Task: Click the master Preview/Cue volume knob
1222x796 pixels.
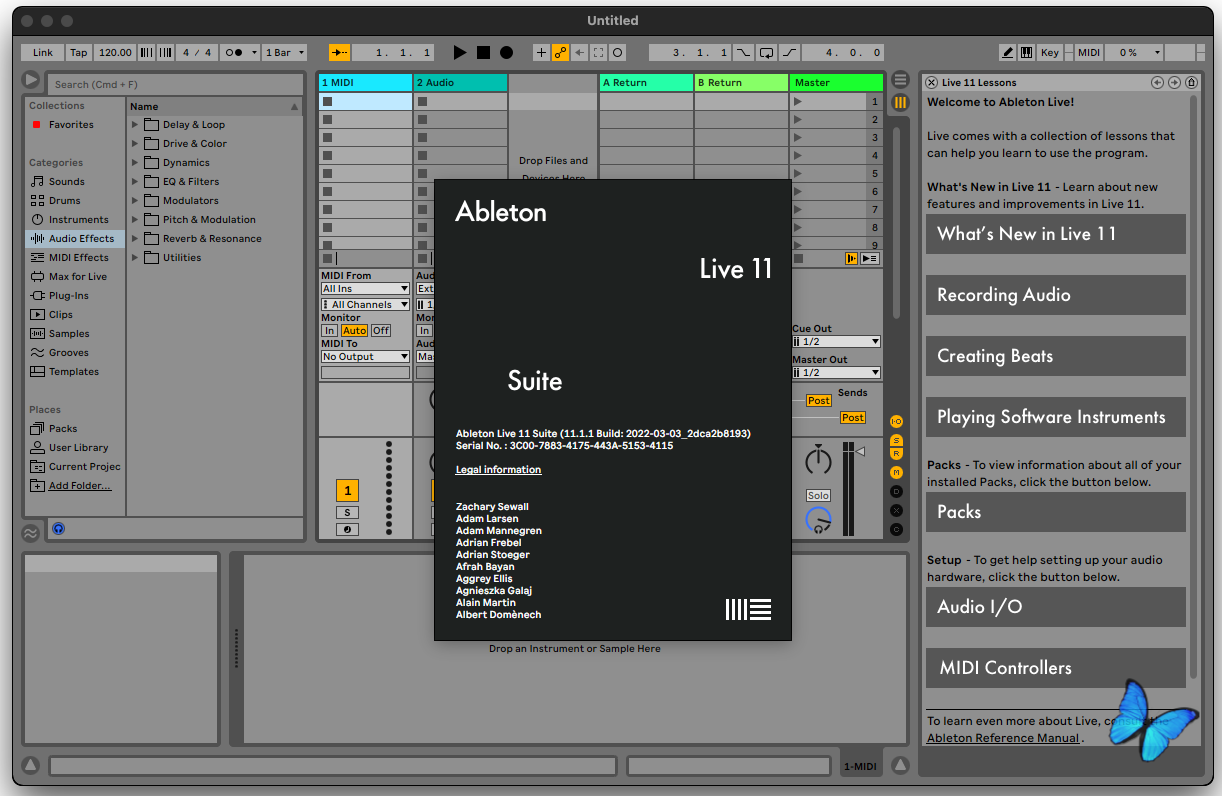Action: (818, 520)
